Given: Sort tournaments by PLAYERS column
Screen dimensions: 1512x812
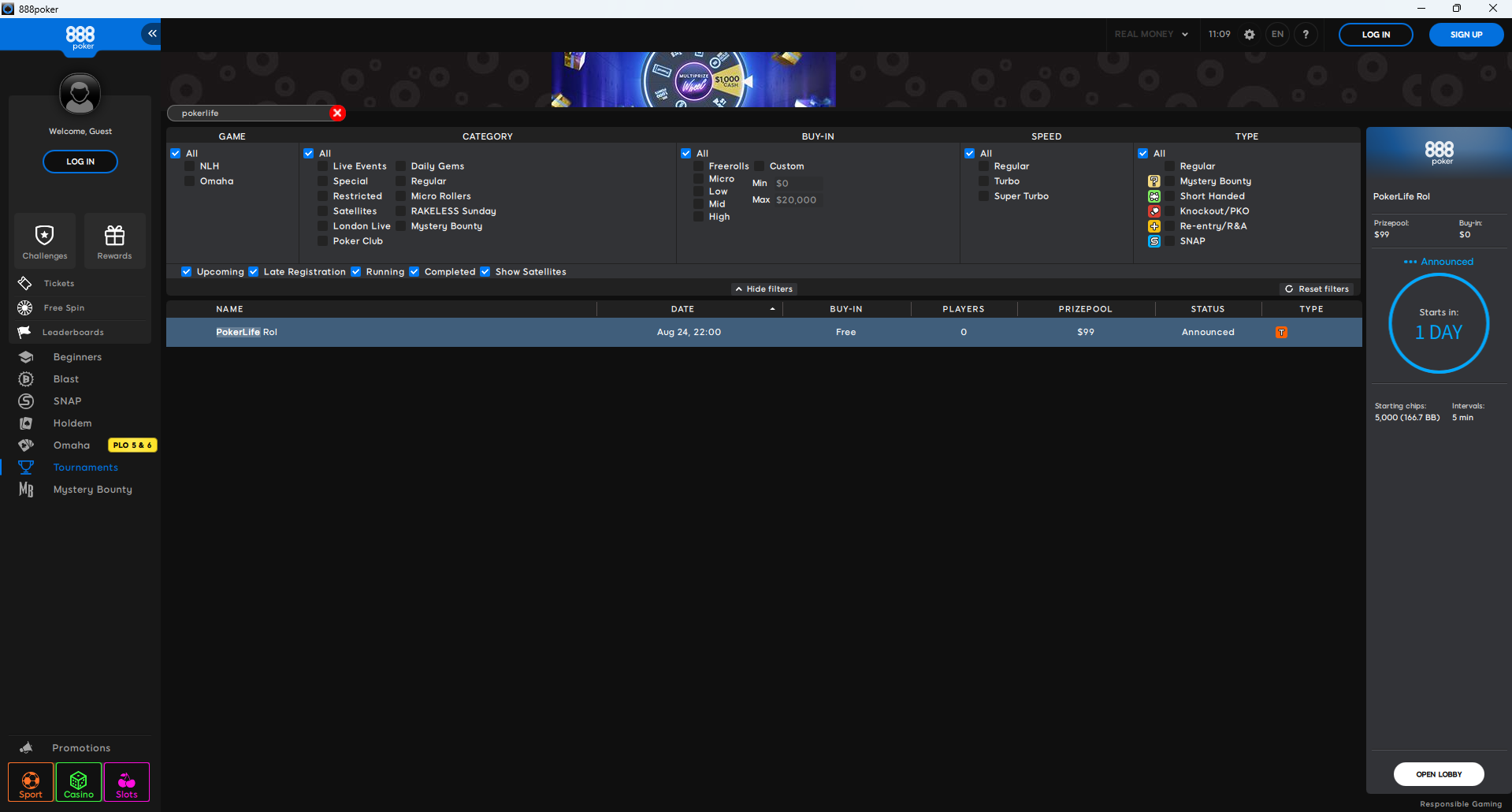Looking at the screenshot, I should pyautogui.click(x=964, y=309).
